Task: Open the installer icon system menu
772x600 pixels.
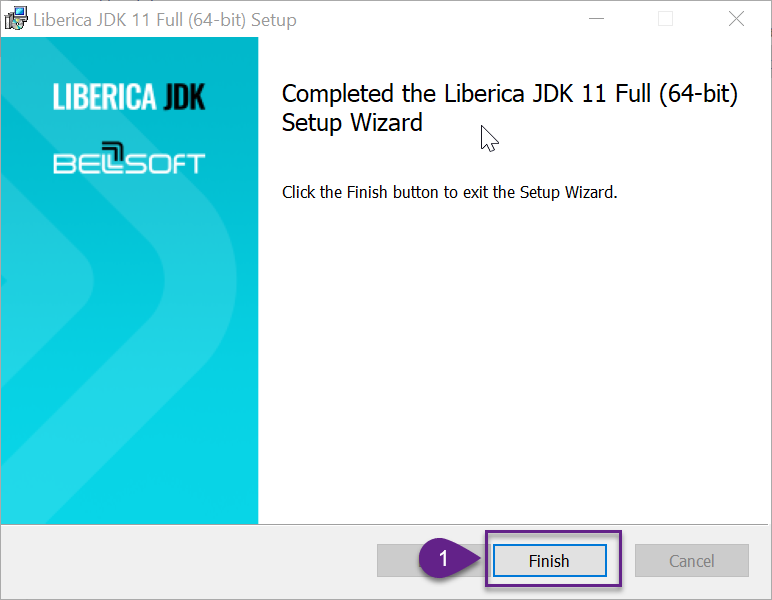Action: pyautogui.click(x=16, y=19)
